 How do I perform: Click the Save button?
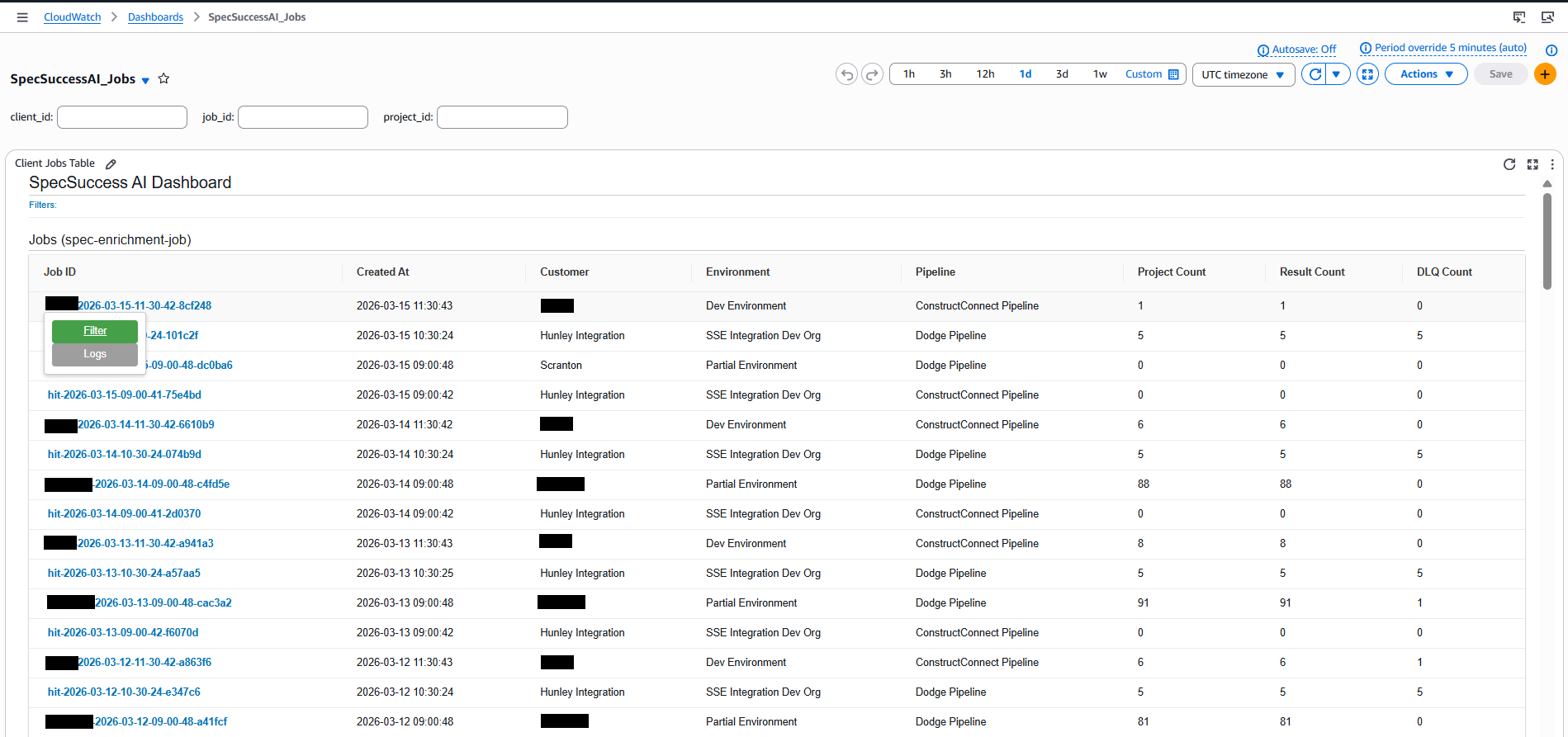click(1500, 74)
